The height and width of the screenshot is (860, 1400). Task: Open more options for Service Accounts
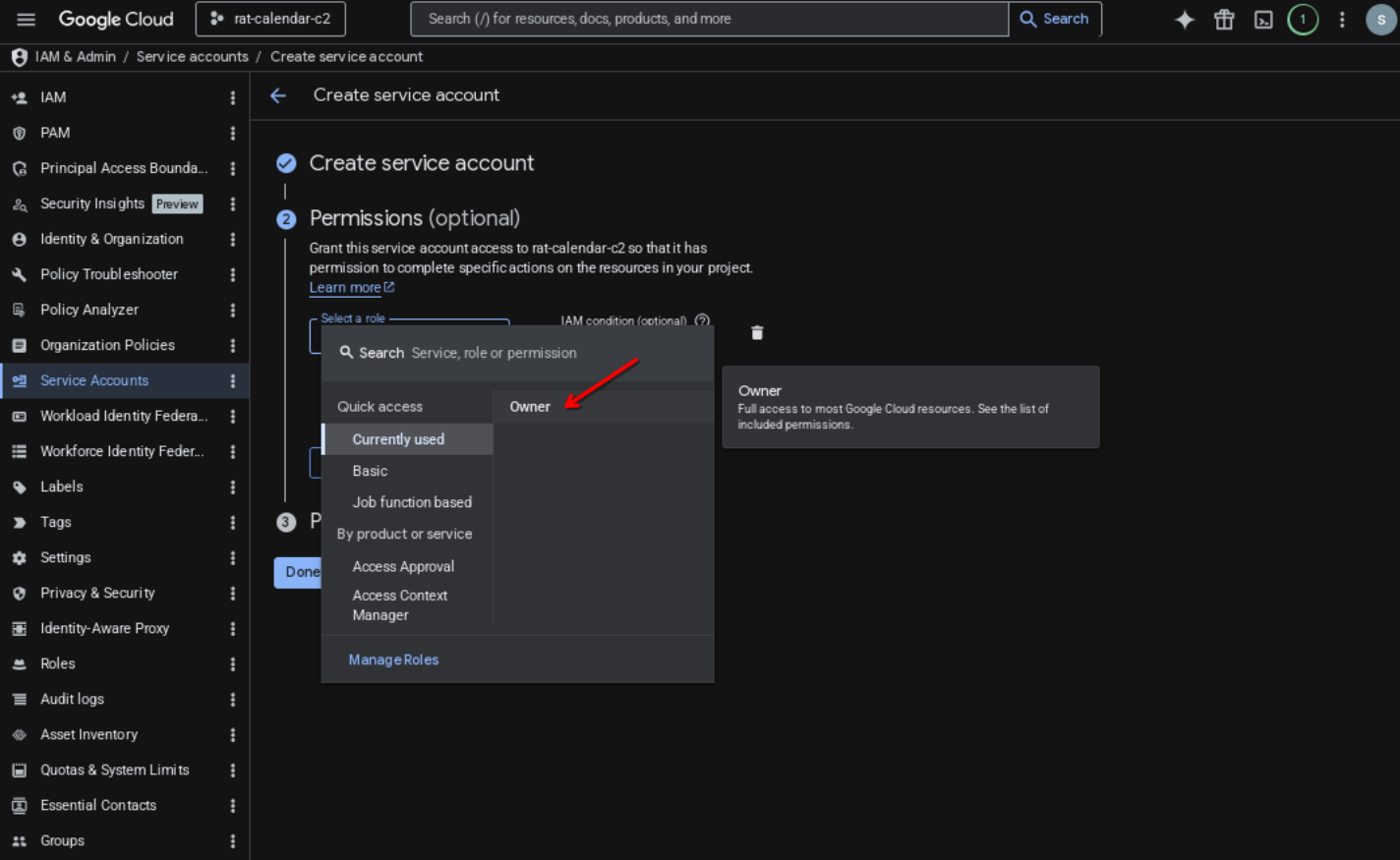click(x=233, y=380)
